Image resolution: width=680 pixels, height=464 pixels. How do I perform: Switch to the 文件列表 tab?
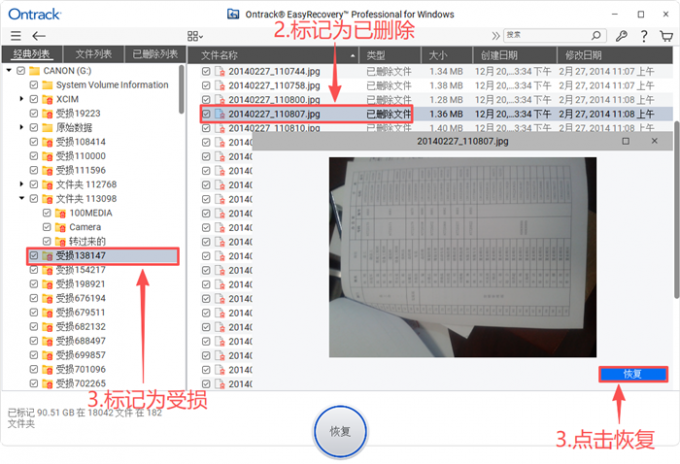tap(93, 54)
